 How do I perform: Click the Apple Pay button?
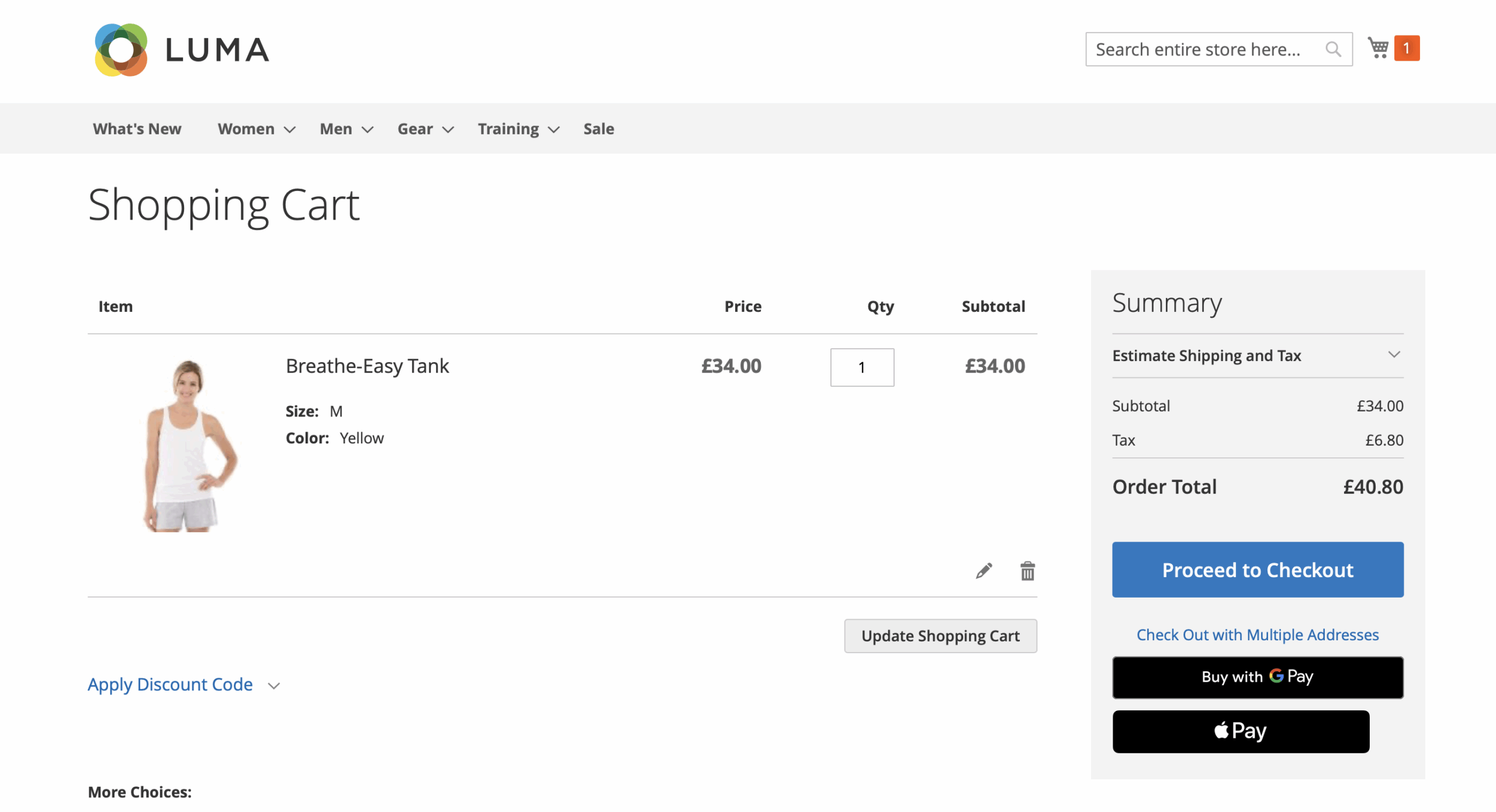1241,731
